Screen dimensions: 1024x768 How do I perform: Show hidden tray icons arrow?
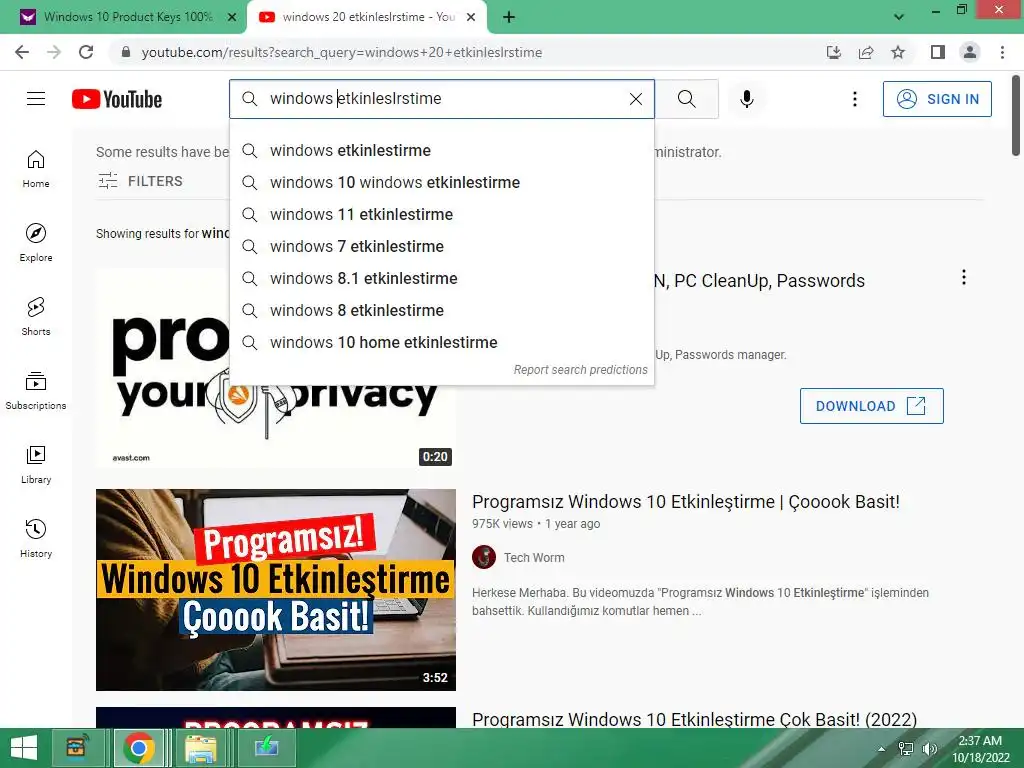(881, 749)
